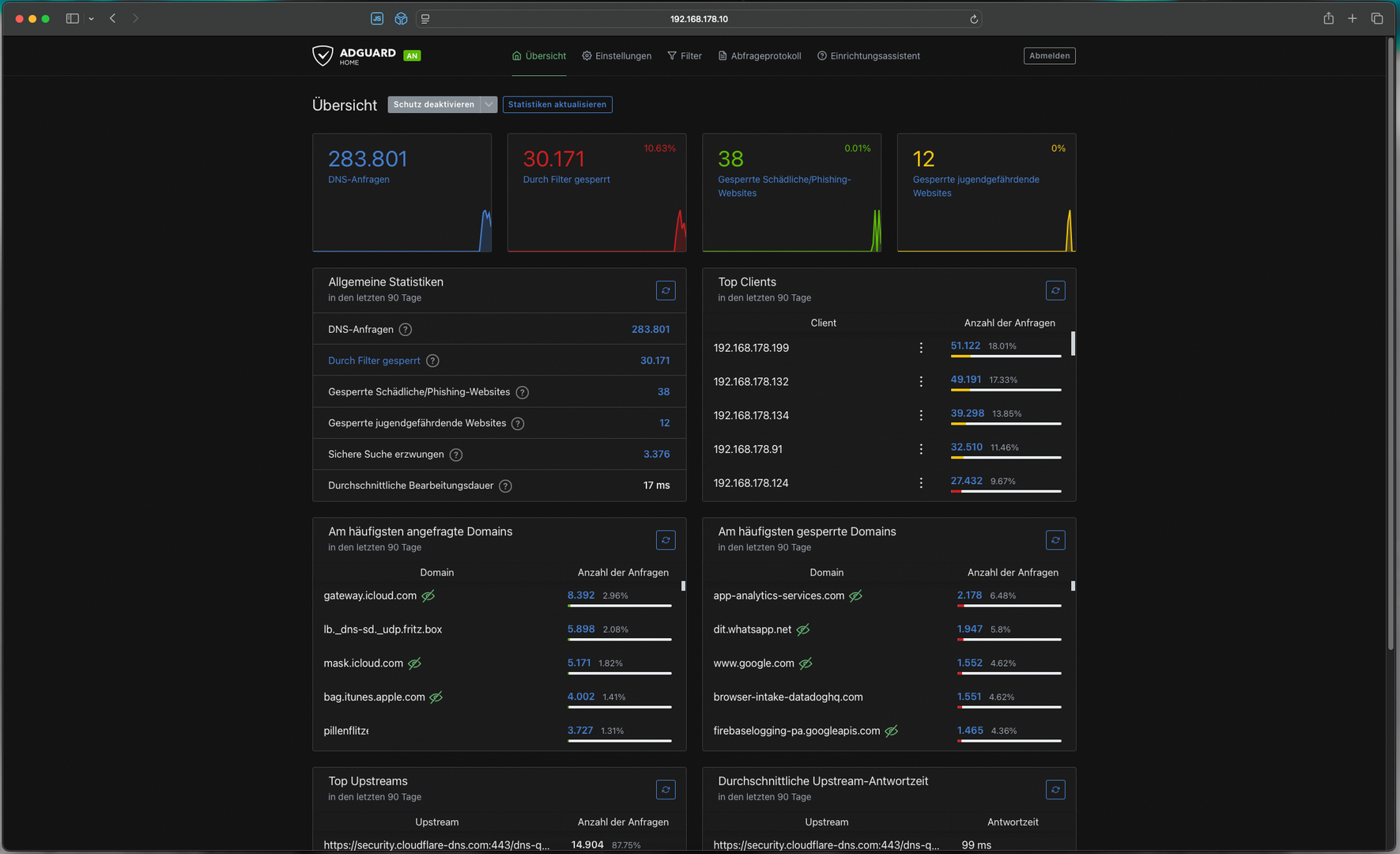The image size is (1400, 854).
Task: Click the Top Clients list scrollbar
Action: [1073, 344]
